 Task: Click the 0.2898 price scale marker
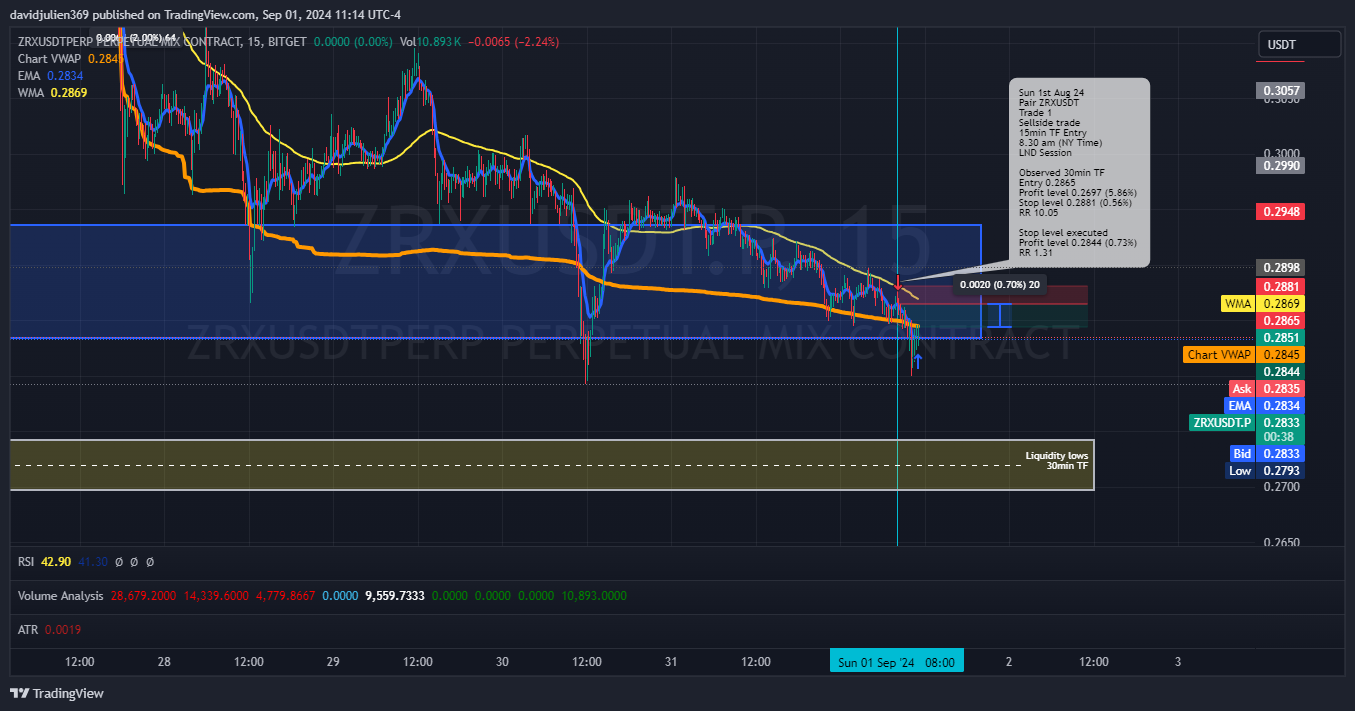tap(1281, 268)
